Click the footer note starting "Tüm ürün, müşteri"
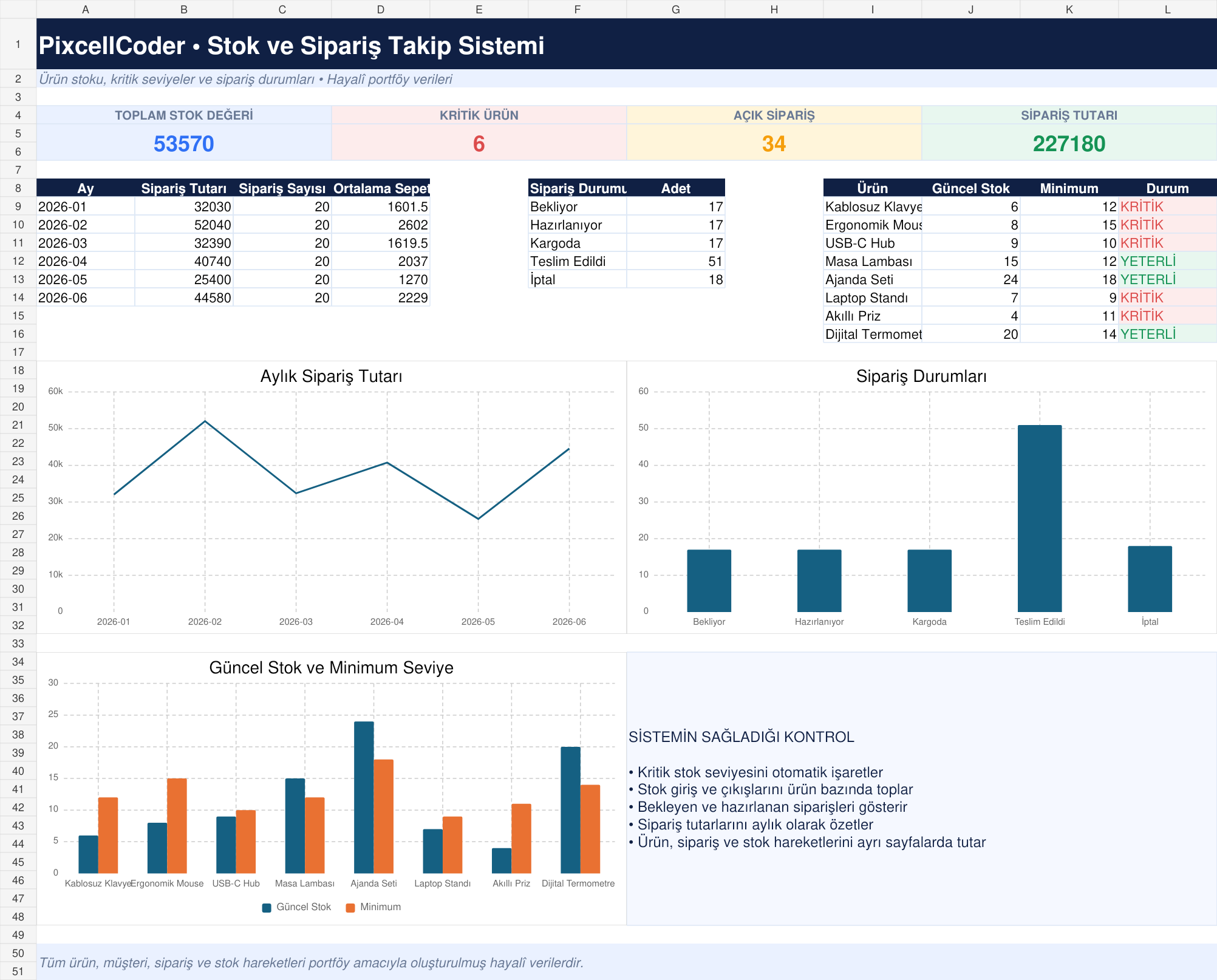This screenshot has width=1217, height=980. click(x=311, y=962)
